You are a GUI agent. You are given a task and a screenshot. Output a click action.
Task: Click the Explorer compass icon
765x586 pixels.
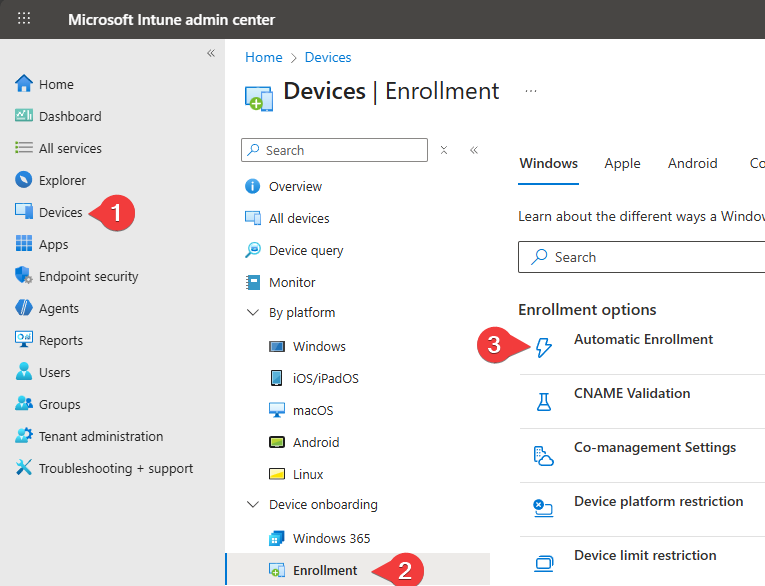(x=24, y=180)
